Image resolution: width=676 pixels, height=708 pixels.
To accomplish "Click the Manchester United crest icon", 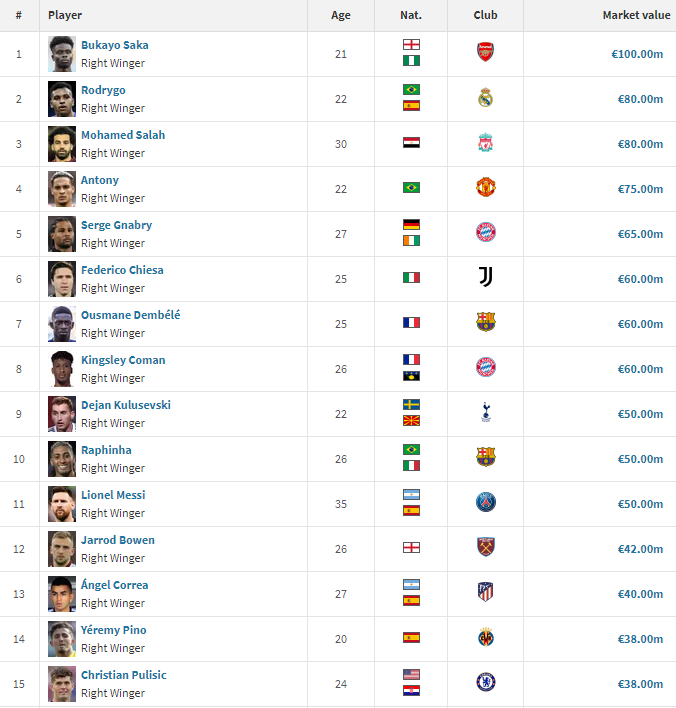I will point(485,187).
